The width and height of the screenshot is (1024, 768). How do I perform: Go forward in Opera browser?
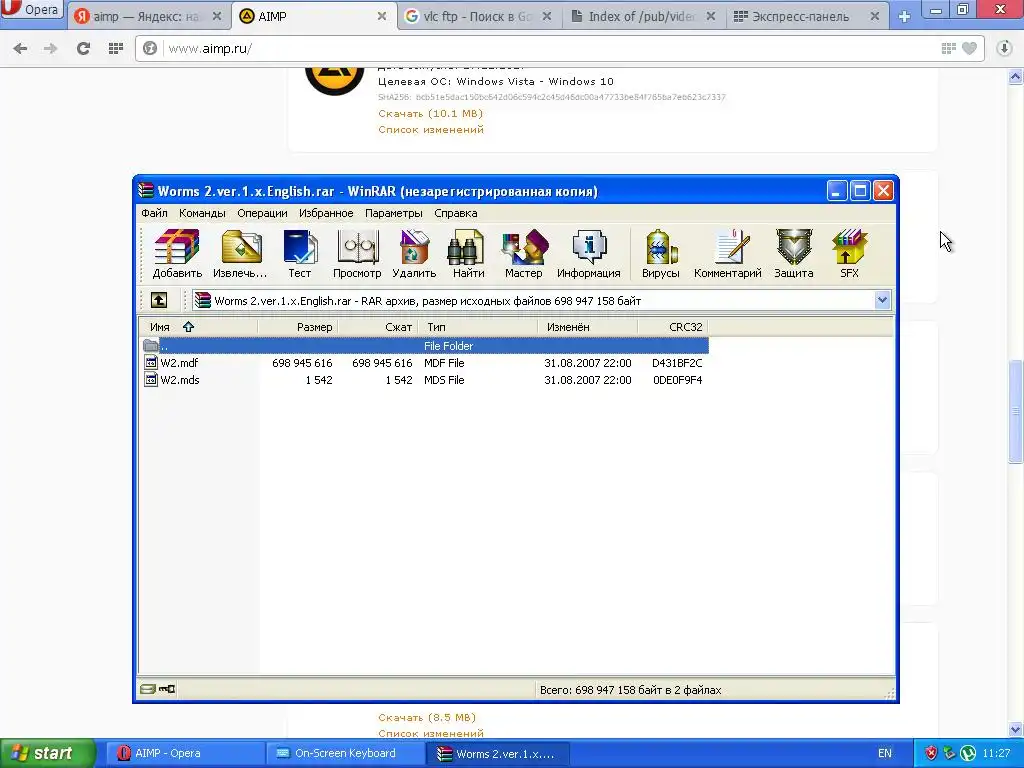[x=50, y=48]
